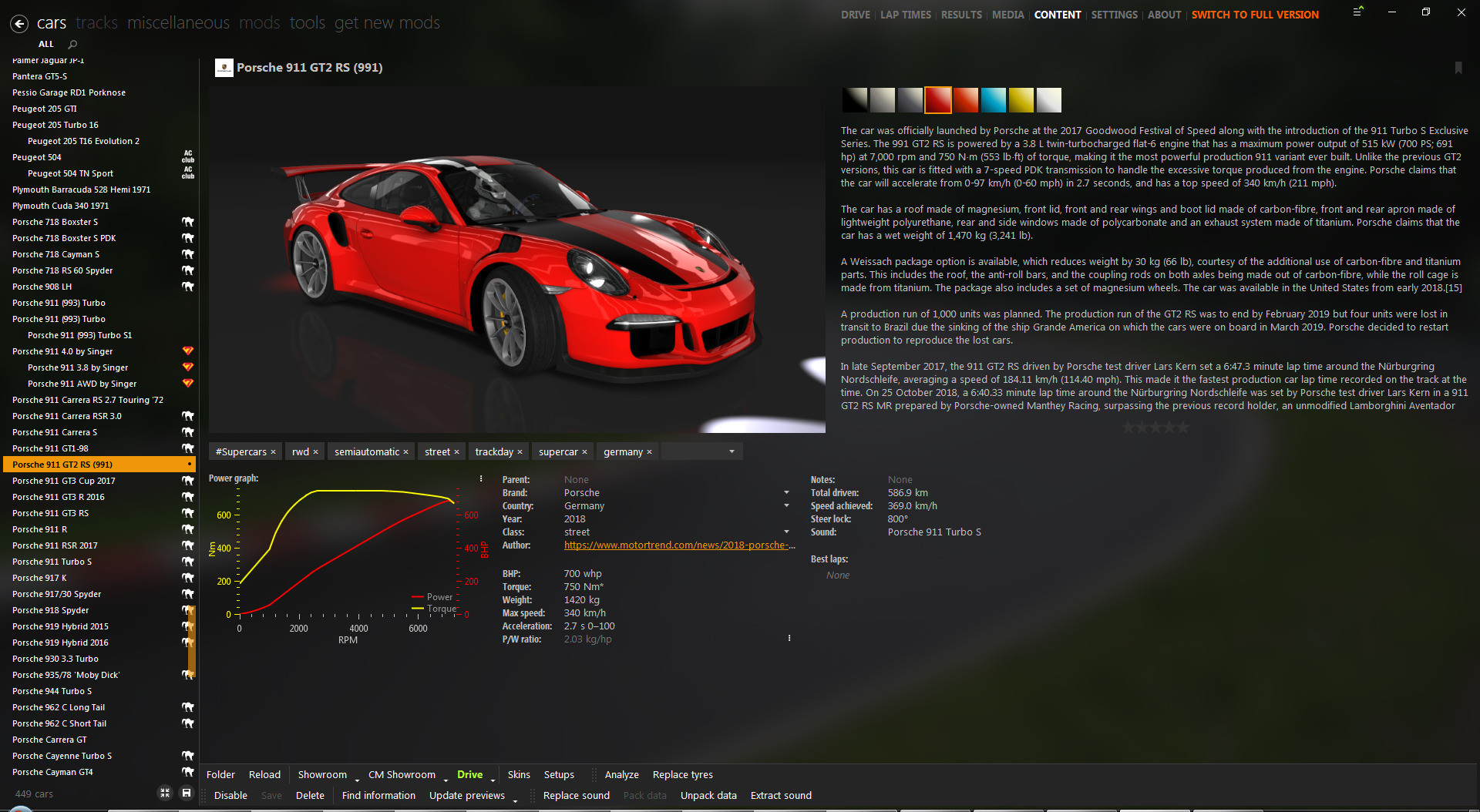Image resolution: width=1480 pixels, height=812 pixels.
Task: Click the save disk icon below the car list
Action: pyautogui.click(x=186, y=793)
